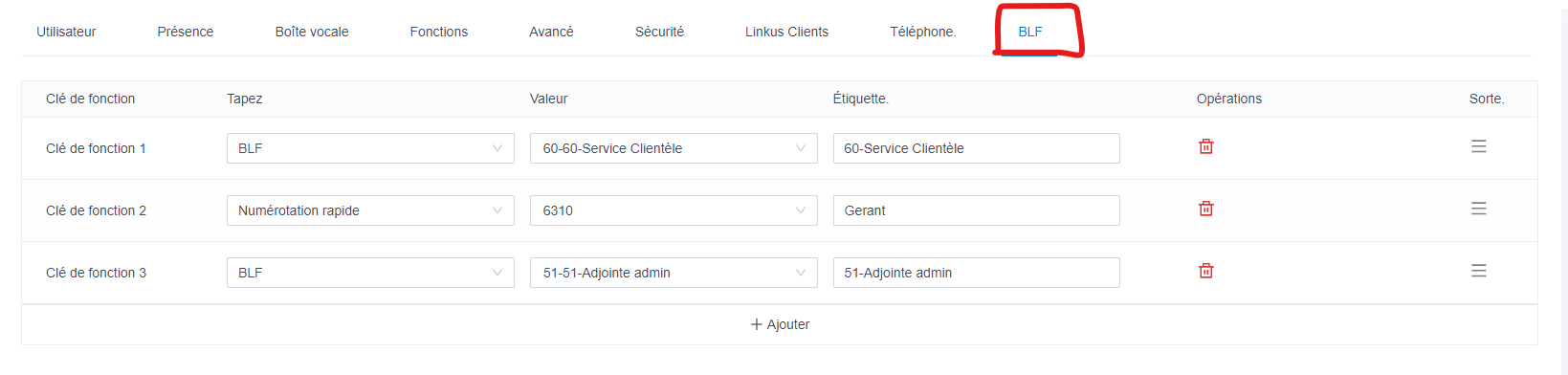Go to the Avancé tab
The height and width of the screenshot is (375, 1568).
(551, 32)
